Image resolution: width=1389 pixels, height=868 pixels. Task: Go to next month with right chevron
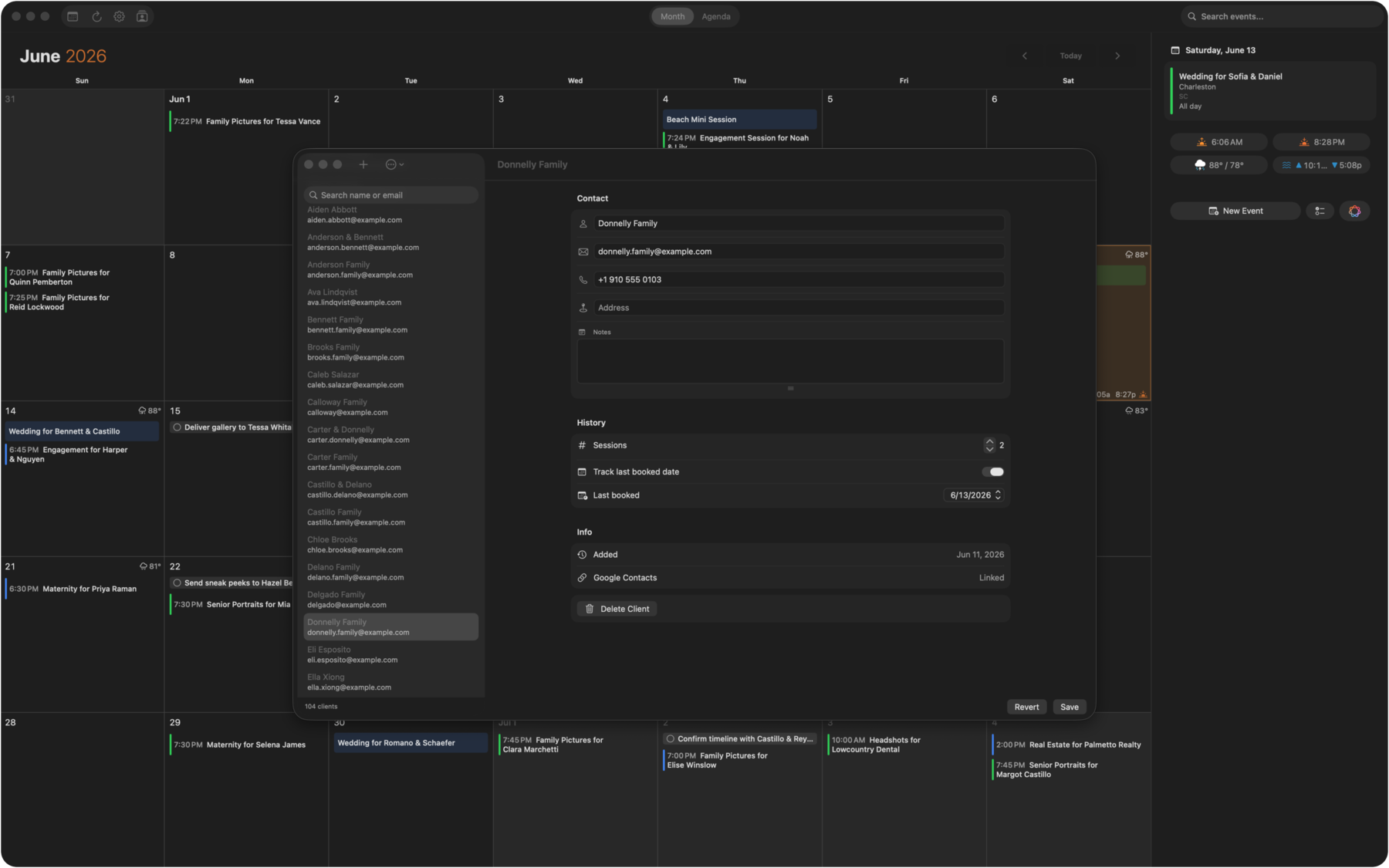[1117, 56]
